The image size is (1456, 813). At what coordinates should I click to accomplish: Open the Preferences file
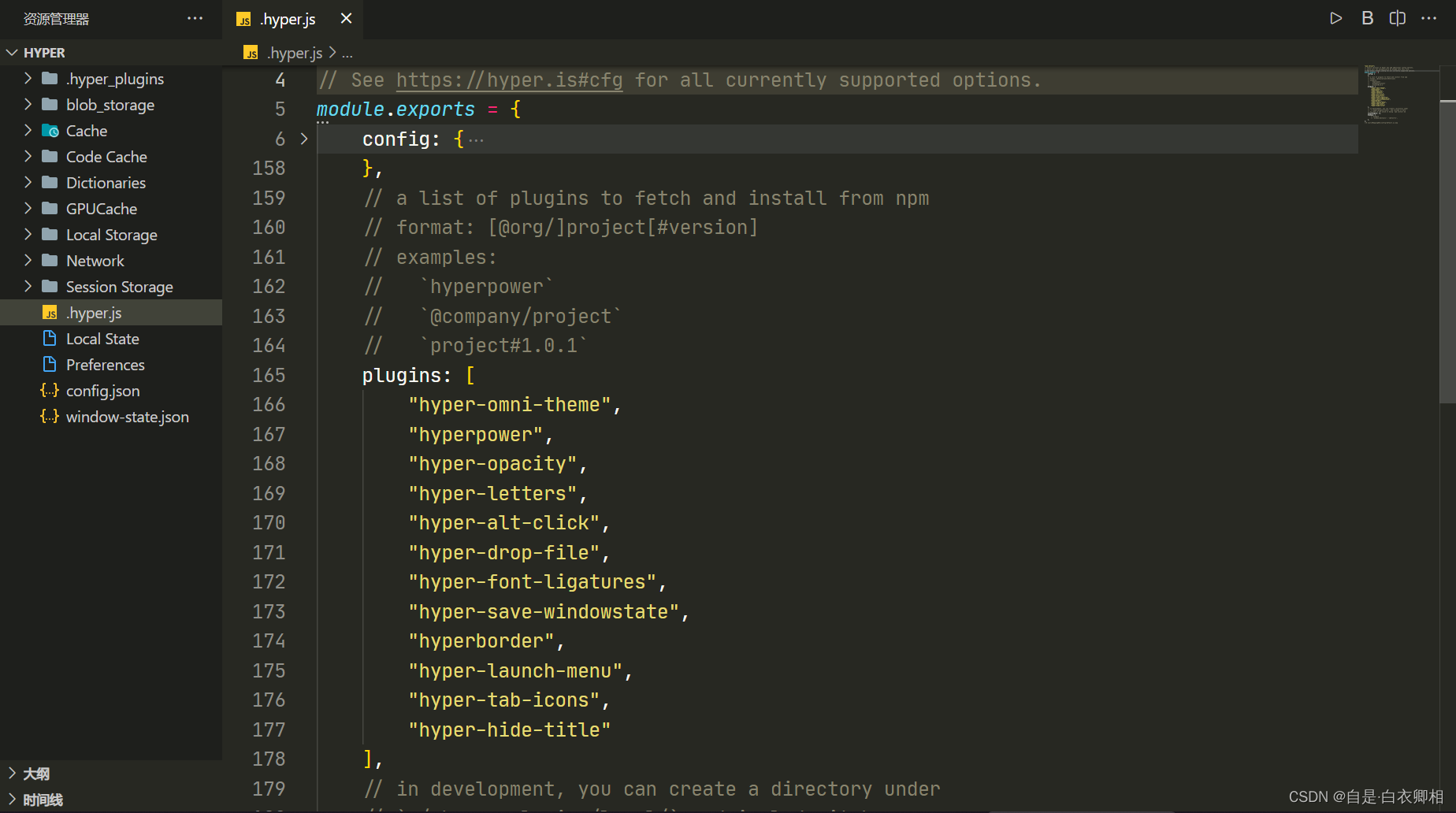click(x=111, y=365)
